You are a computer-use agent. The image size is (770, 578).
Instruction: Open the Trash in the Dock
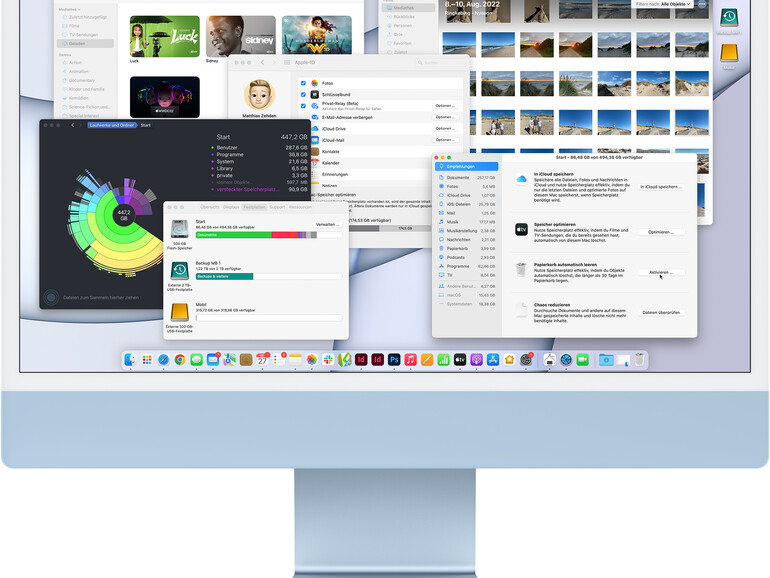(x=639, y=360)
